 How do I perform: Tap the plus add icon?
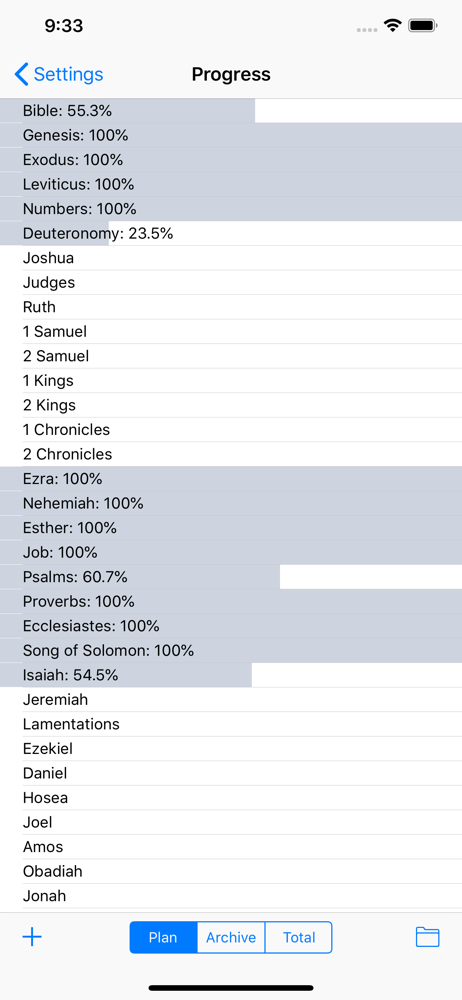32,937
